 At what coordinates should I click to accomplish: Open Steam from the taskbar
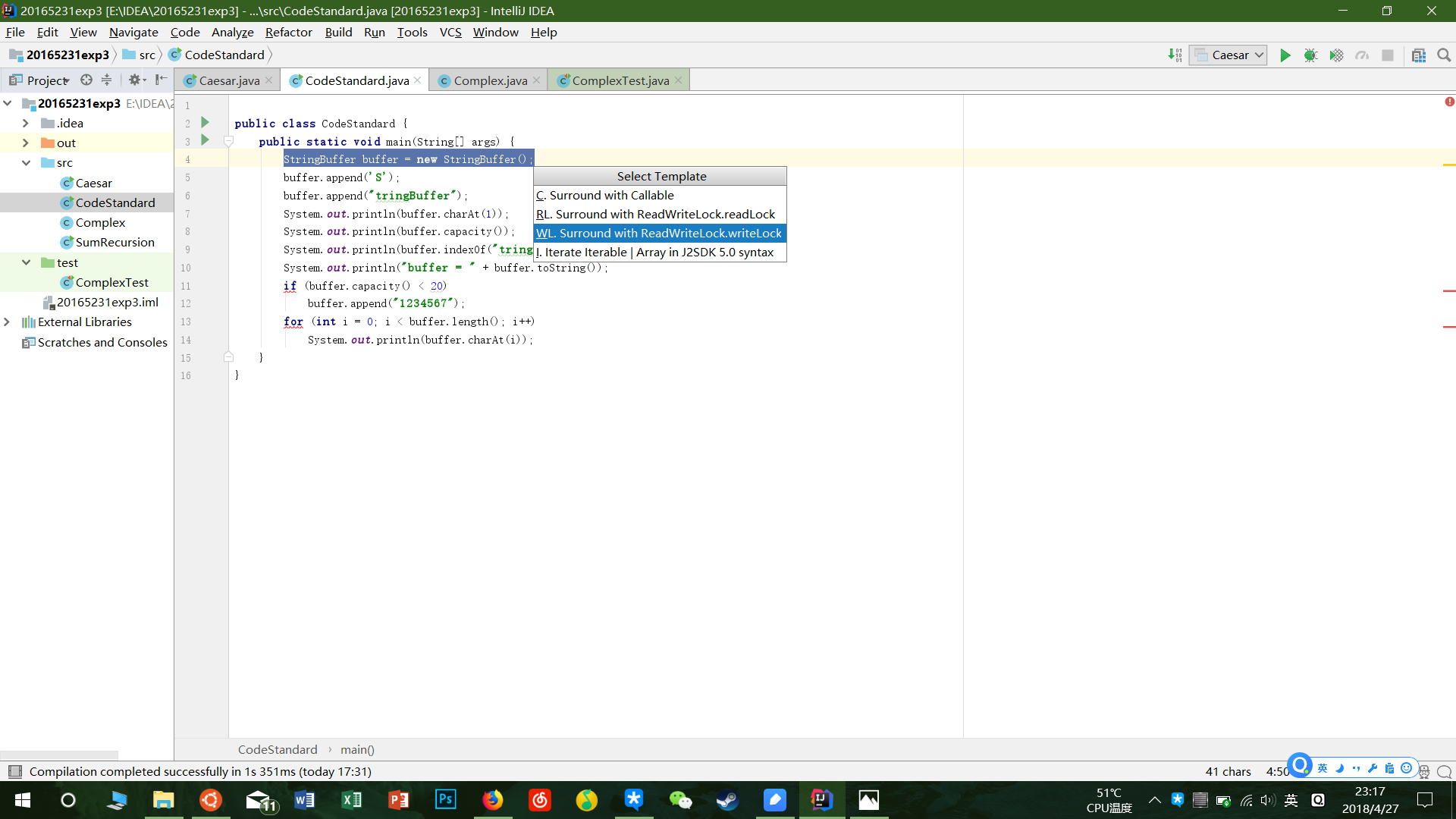[x=728, y=800]
